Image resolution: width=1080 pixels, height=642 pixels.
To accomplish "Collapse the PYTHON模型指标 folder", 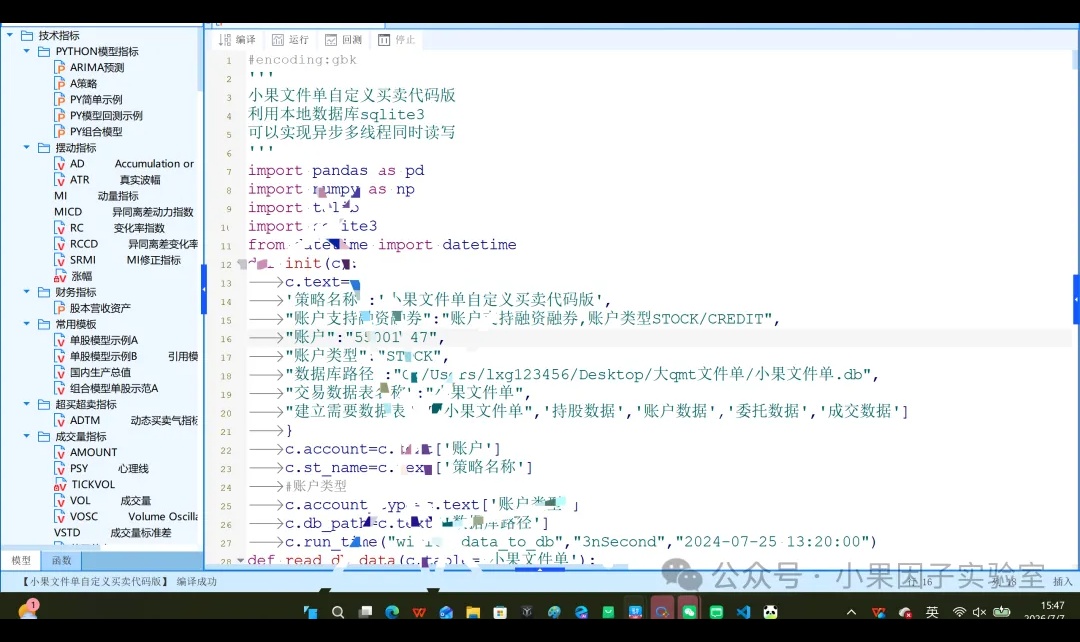I will (27, 51).
